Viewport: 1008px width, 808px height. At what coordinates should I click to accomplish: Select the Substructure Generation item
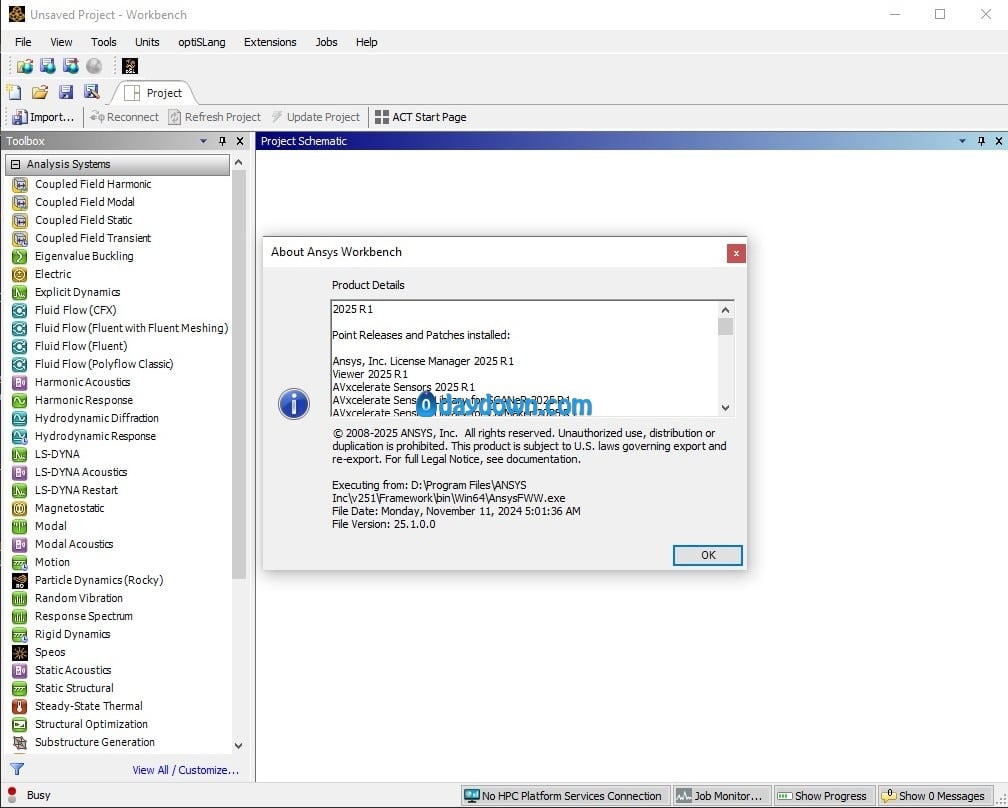(94, 742)
